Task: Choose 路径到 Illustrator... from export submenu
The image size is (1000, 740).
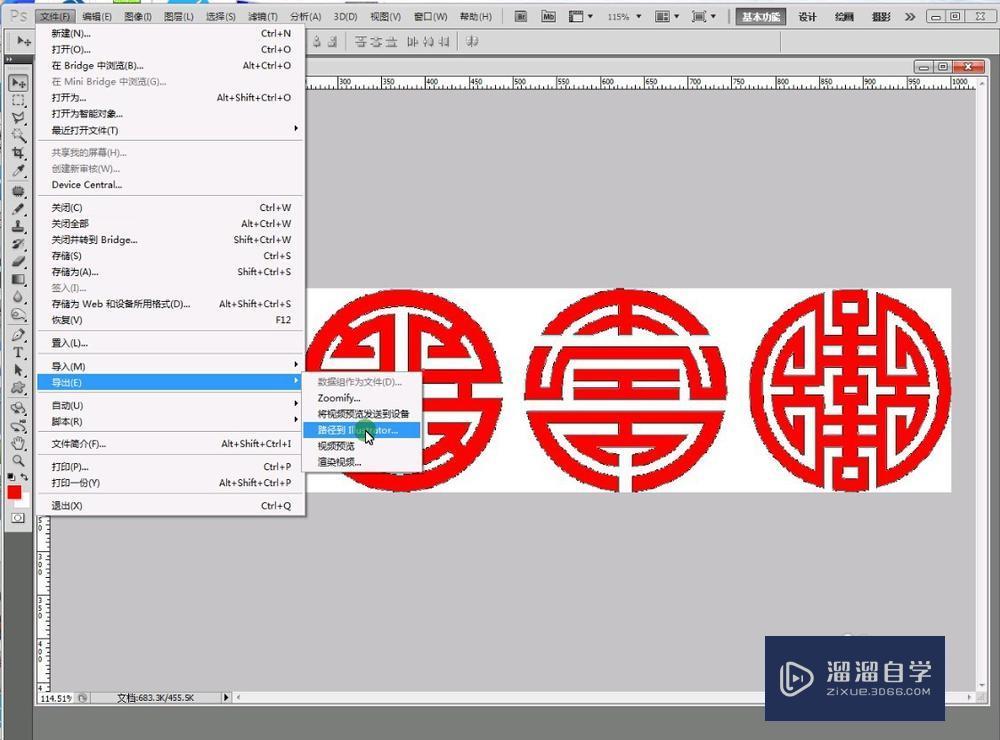Action: pos(361,430)
